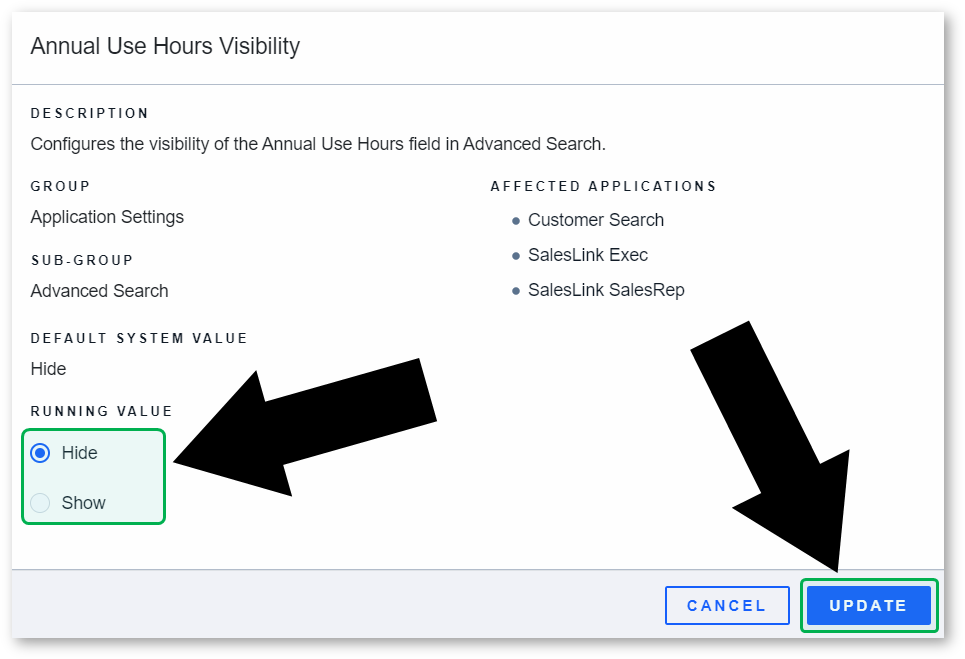
Task: Click the SalesLink SalesRep list item
Action: (x=606, y=290)
